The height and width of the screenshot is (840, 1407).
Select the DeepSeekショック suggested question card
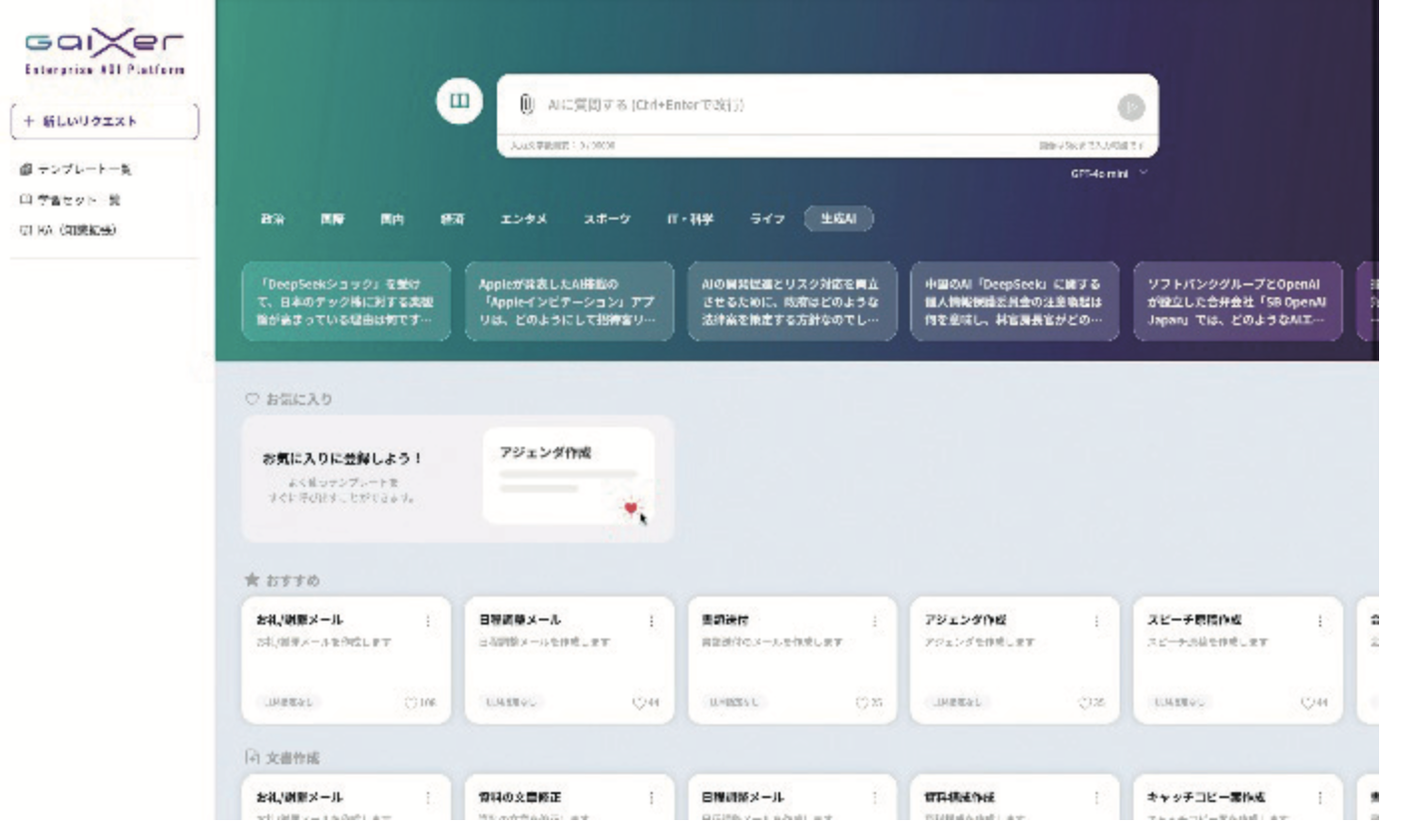click(346, 301)
